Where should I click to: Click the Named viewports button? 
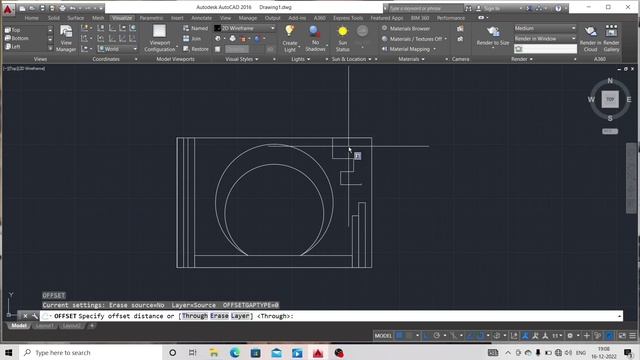(x=196, y=28)
